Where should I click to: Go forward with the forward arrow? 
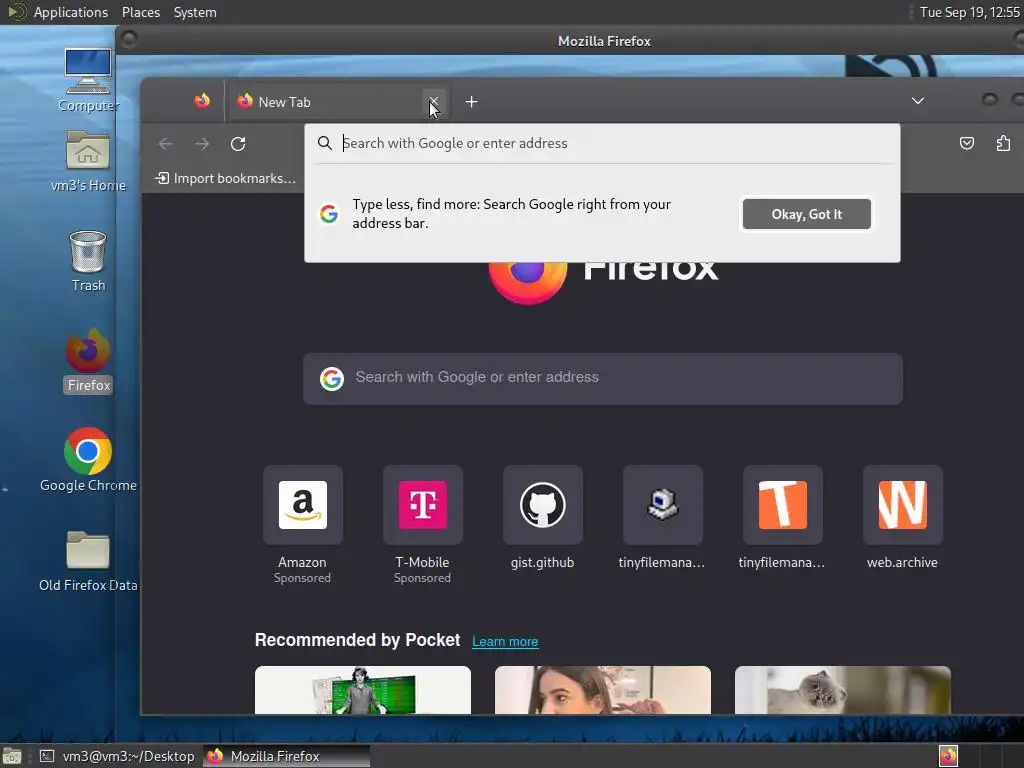click(202, 144)
